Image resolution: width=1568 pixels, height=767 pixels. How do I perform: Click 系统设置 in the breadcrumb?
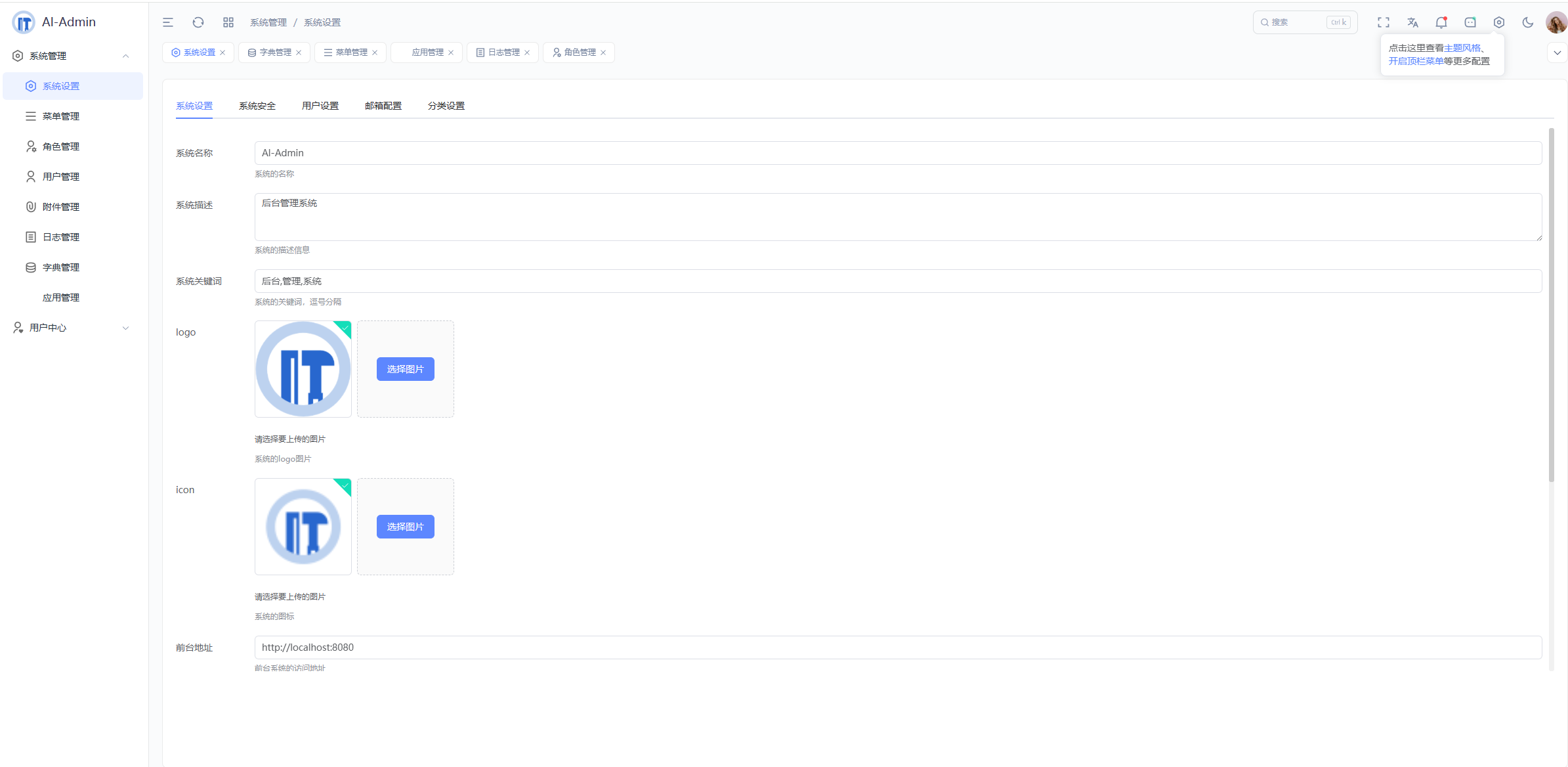[322, 22]
